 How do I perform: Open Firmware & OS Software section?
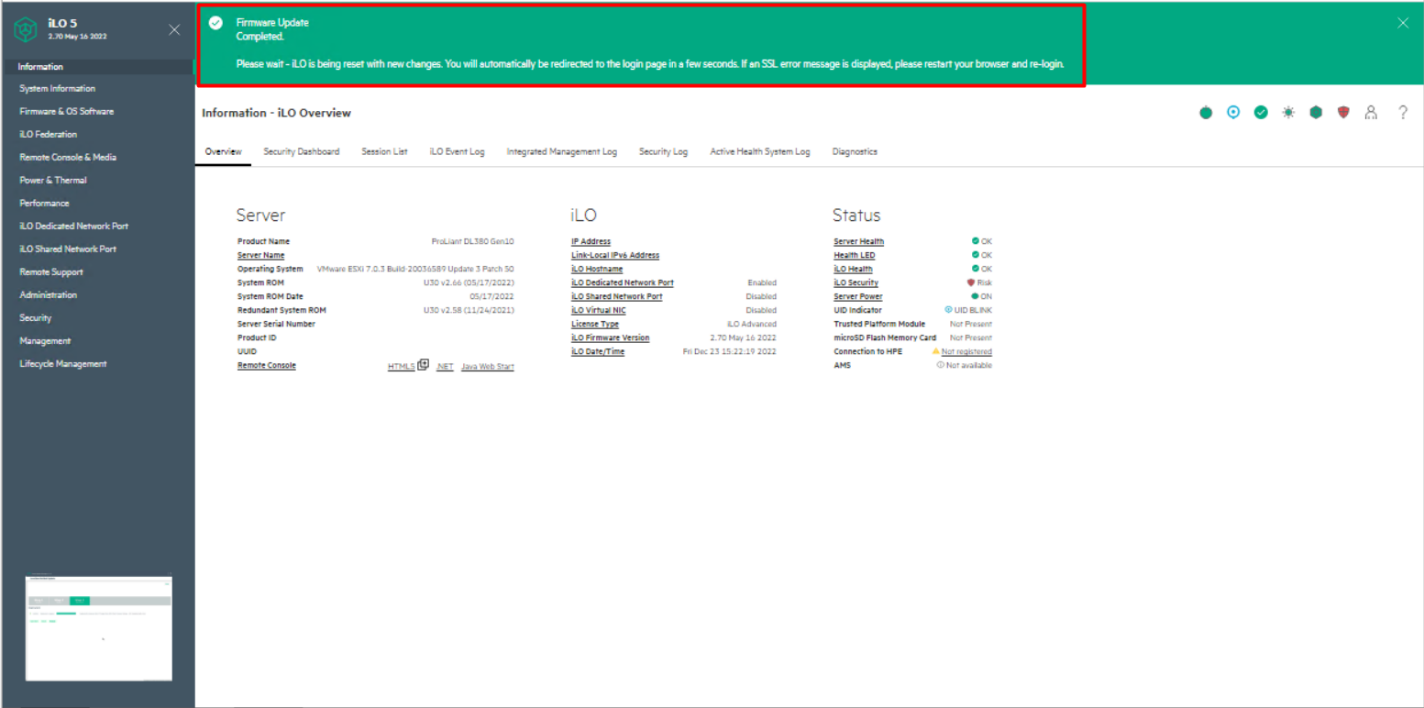coord(66,112)
